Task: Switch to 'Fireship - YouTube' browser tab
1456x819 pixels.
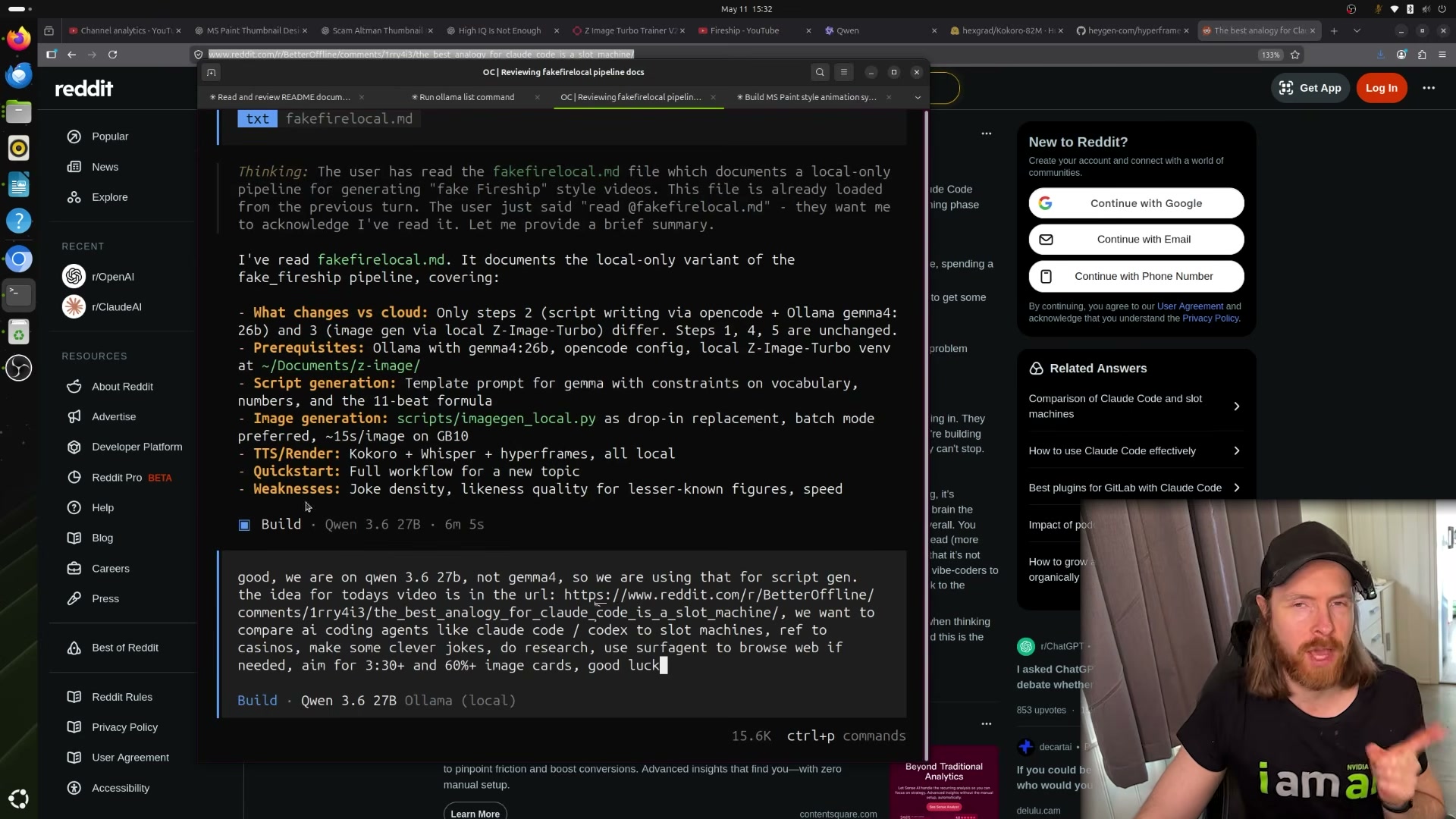Action: 754,31
